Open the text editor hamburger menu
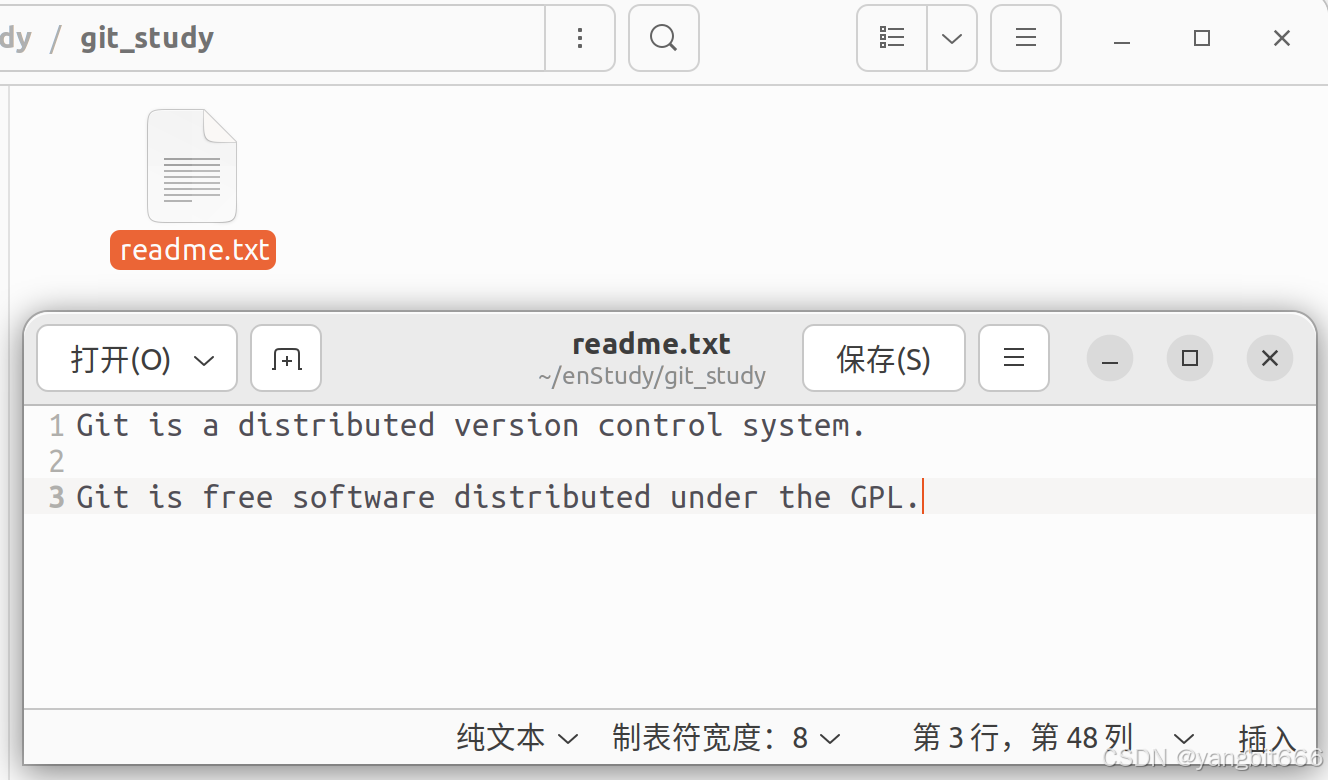Viewport: 1328px width, 780px height. pos(1014,358)
